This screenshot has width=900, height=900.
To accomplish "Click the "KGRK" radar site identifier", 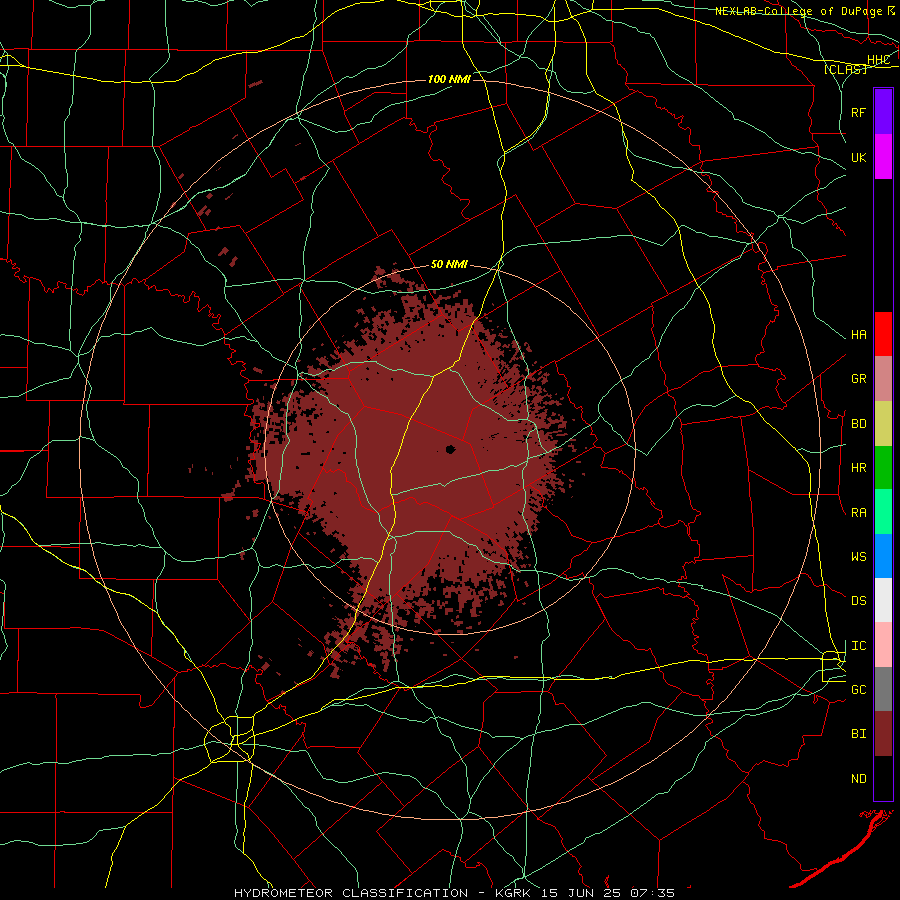I will coord(513,893).
